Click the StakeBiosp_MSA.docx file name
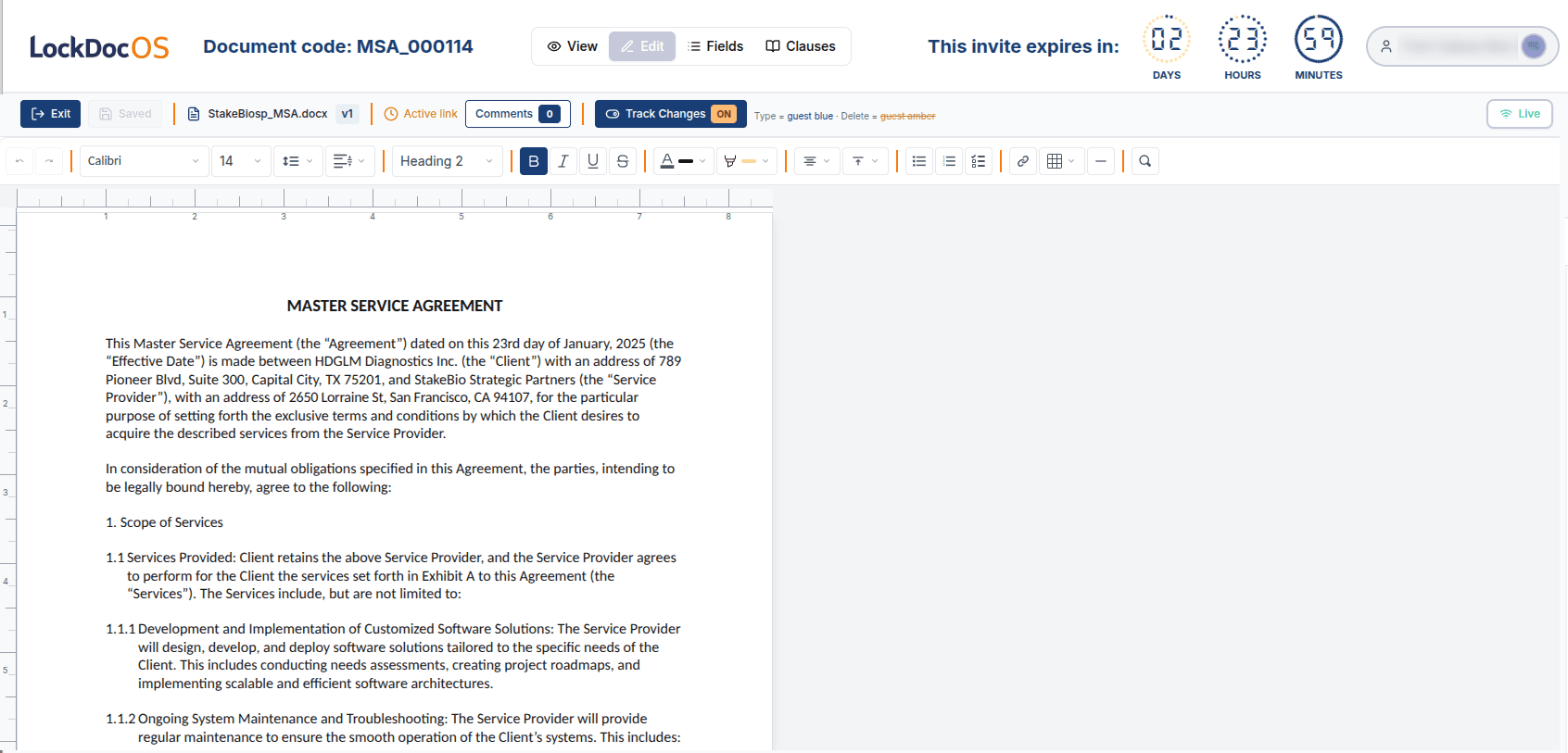1568x753 pixels. [x=267, y=114]
